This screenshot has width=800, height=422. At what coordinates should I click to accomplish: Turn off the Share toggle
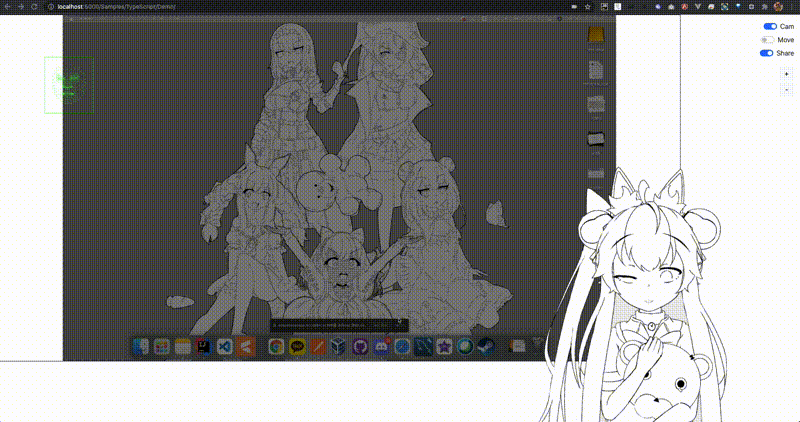[x=767, y=53]
